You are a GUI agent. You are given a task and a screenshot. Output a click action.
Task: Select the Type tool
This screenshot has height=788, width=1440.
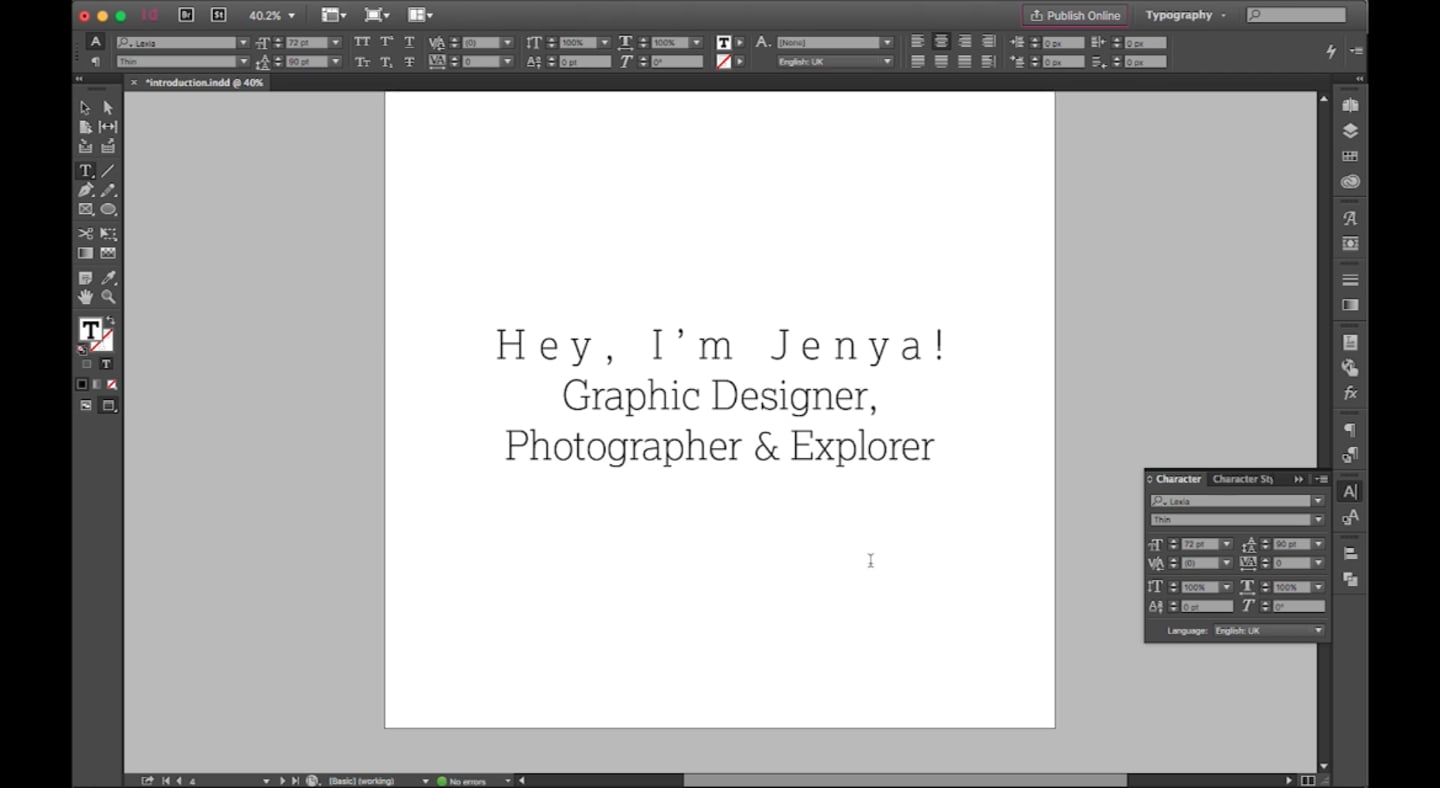tap(86, 170)
